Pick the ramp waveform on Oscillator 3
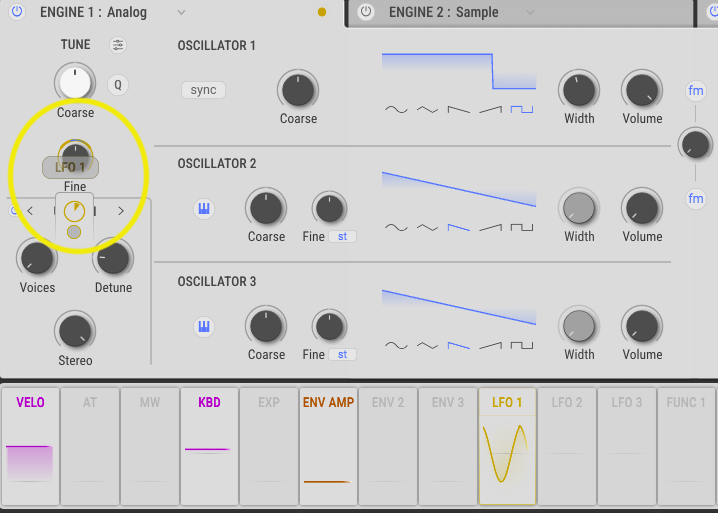 tap(490, 345)
